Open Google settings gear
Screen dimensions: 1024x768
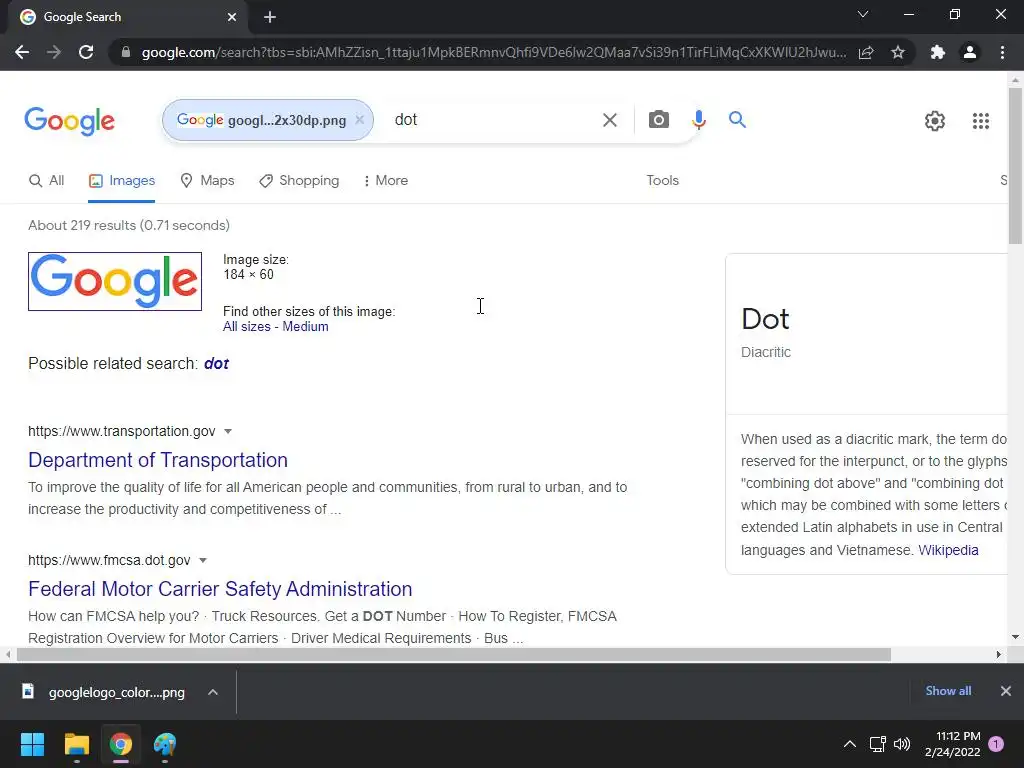pyautogui.click(x=935, y=121)
